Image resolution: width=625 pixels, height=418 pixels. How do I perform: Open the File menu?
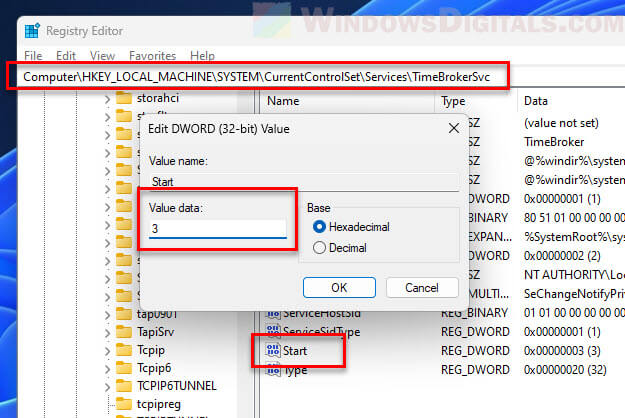point(33,56)
